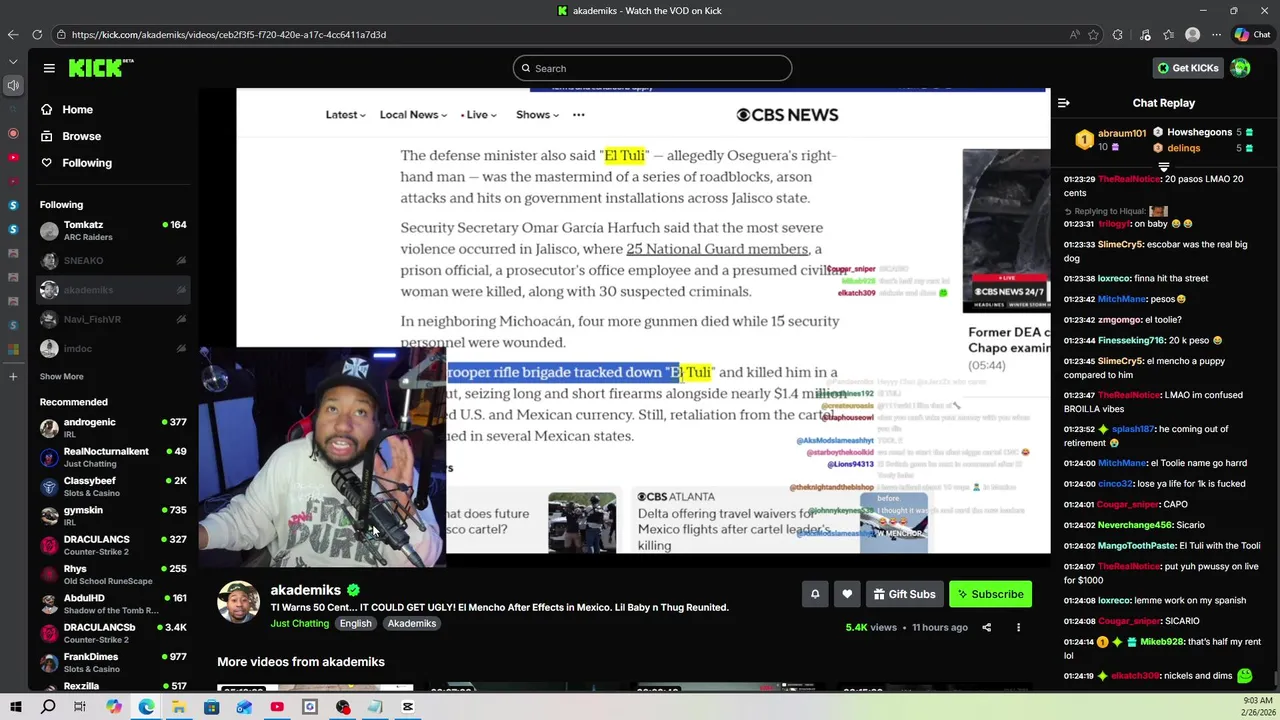Open browser profile icon

pyautogui.click(x=1192, y=34)
